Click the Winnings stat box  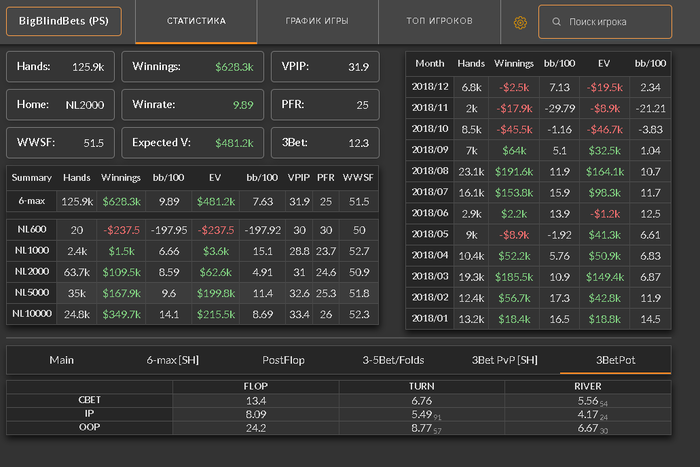click(x=193, y=67)
